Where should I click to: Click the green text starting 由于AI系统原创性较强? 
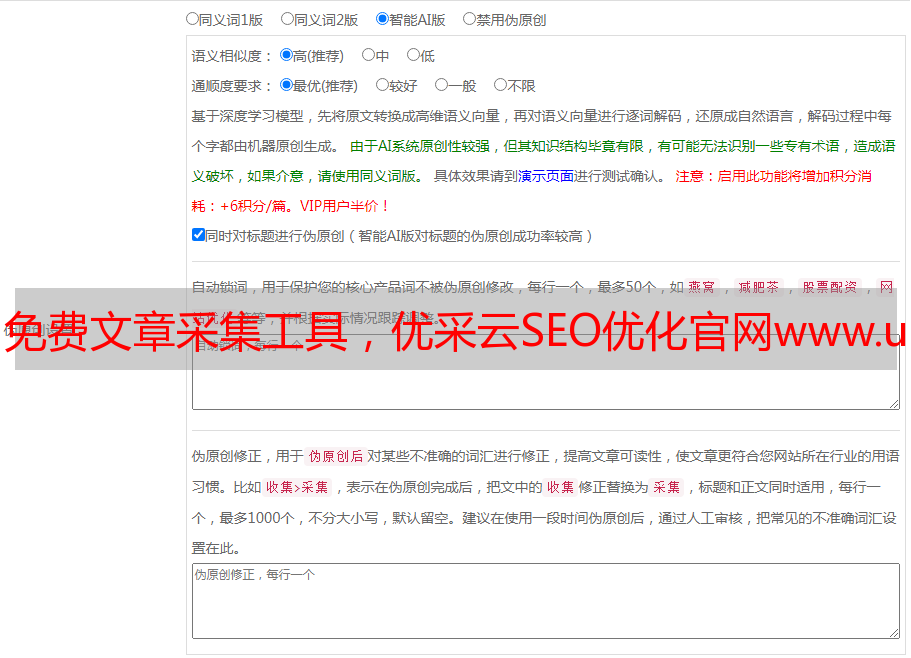click(543, 161)
